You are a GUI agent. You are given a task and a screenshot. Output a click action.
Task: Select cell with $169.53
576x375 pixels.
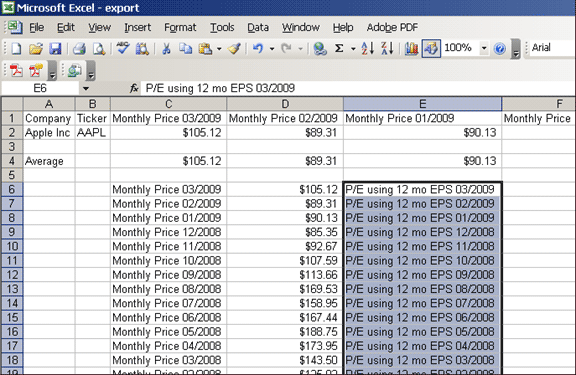click(285, 289)
